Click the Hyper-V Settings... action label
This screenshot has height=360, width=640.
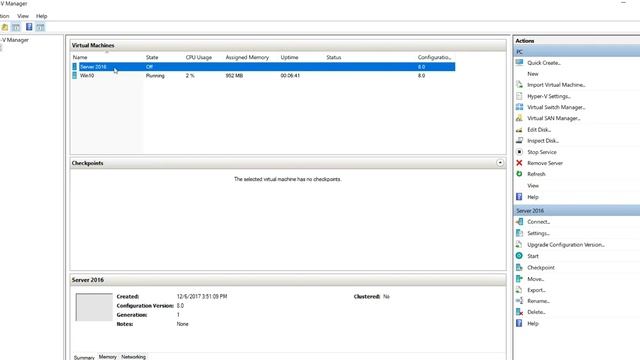549,96
